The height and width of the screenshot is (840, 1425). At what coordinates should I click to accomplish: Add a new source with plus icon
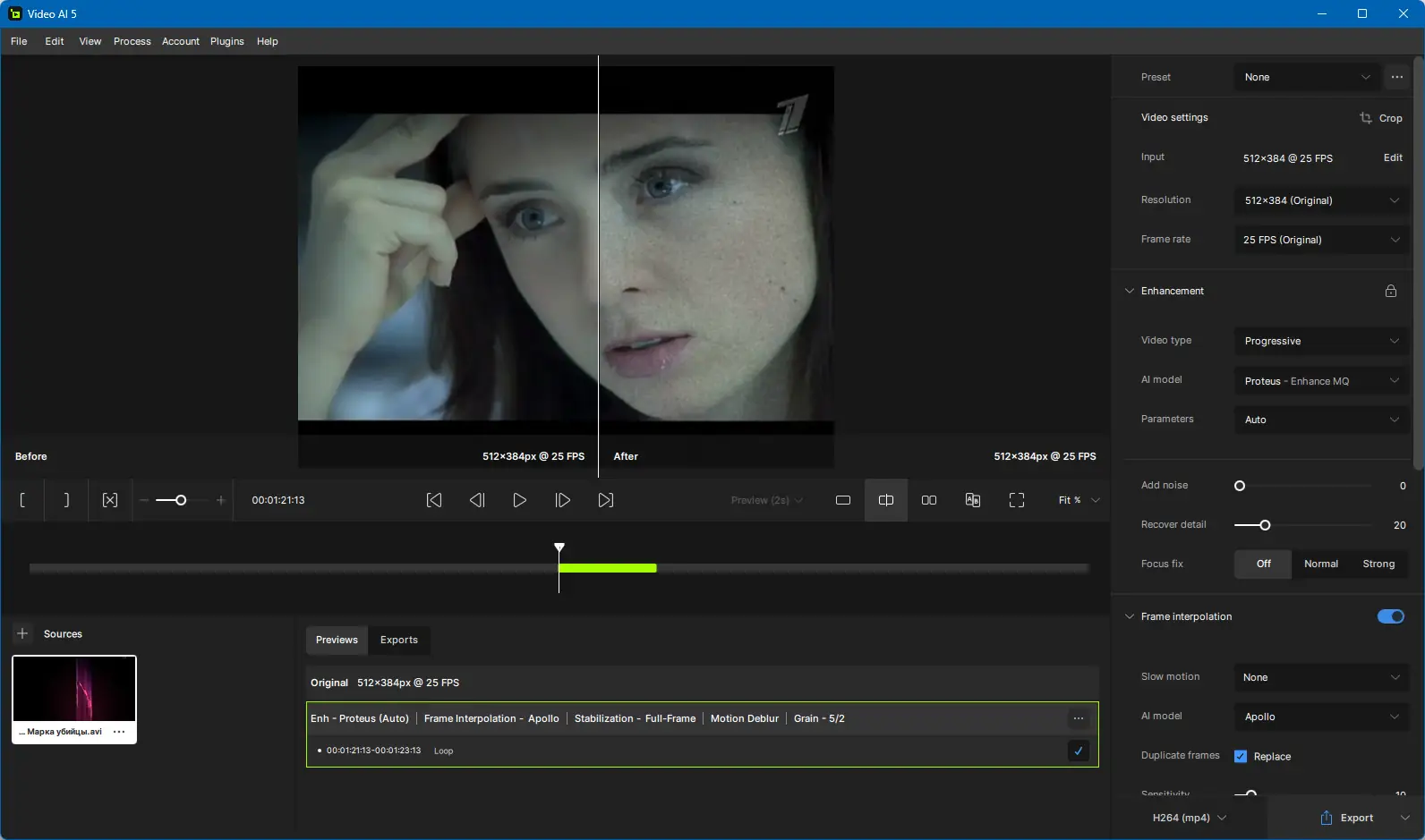pos(22,633)
